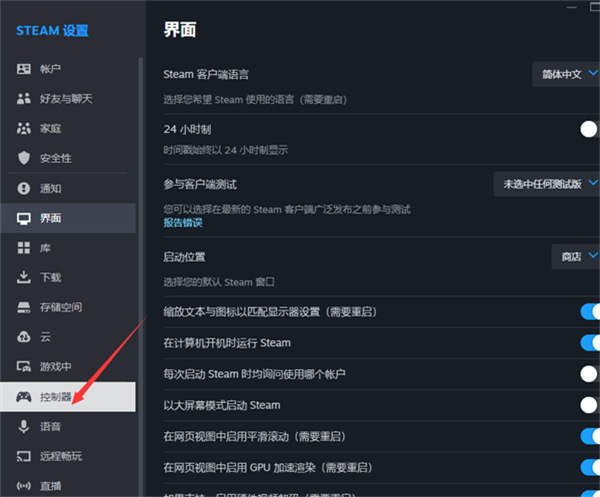Click the 语音 microphone icon

click(x=24, y=427)
